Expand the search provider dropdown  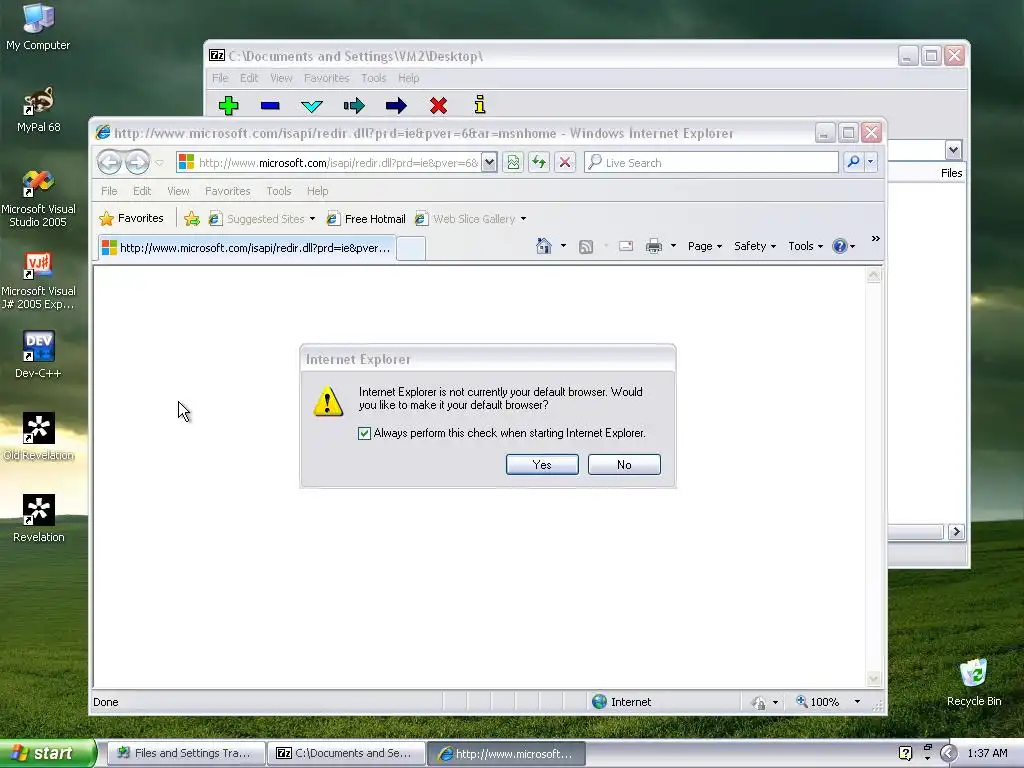(x=871, y=162)
